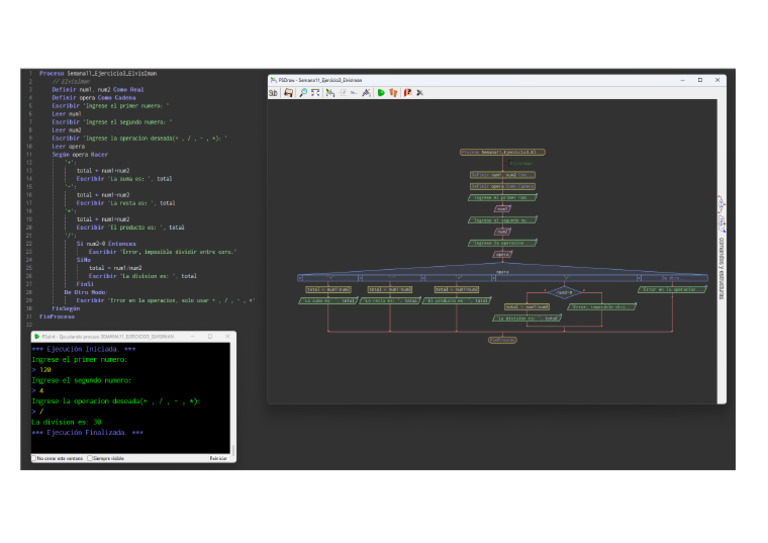
Task: Click the greyed box icon in PSDraw toolbar
Action: click(x=342, y=93)
